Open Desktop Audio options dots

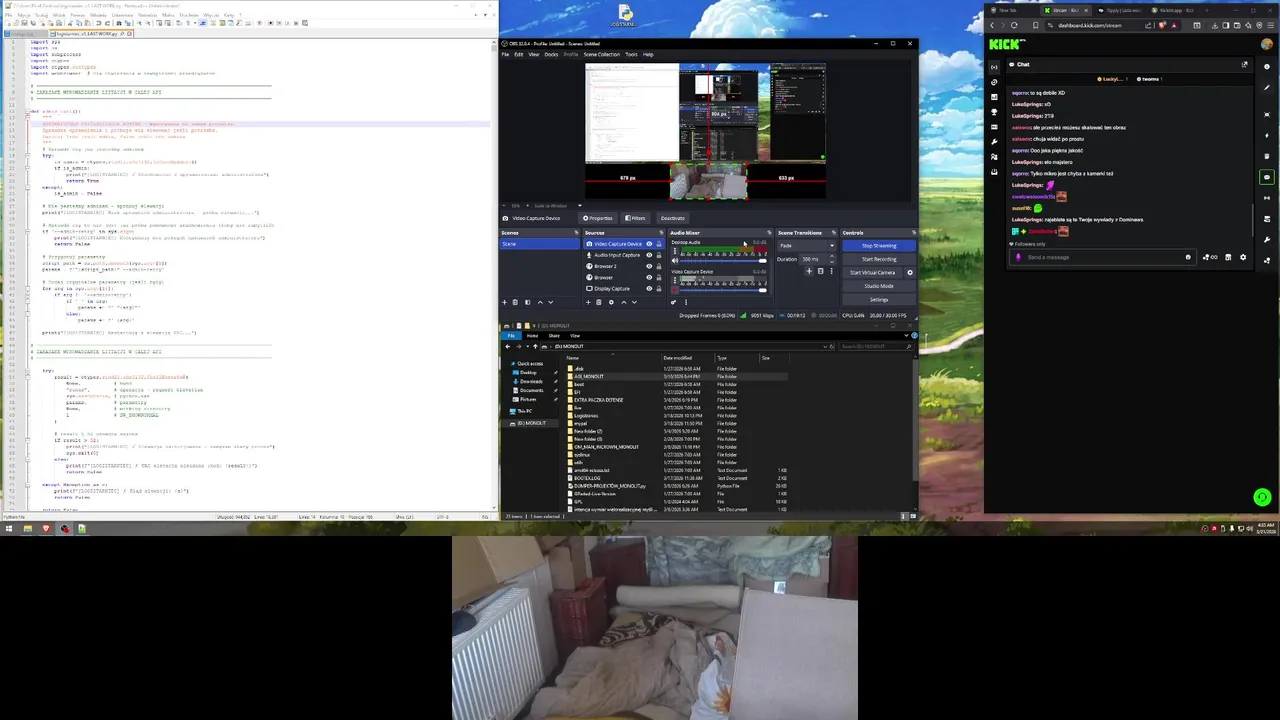[675, 251]
